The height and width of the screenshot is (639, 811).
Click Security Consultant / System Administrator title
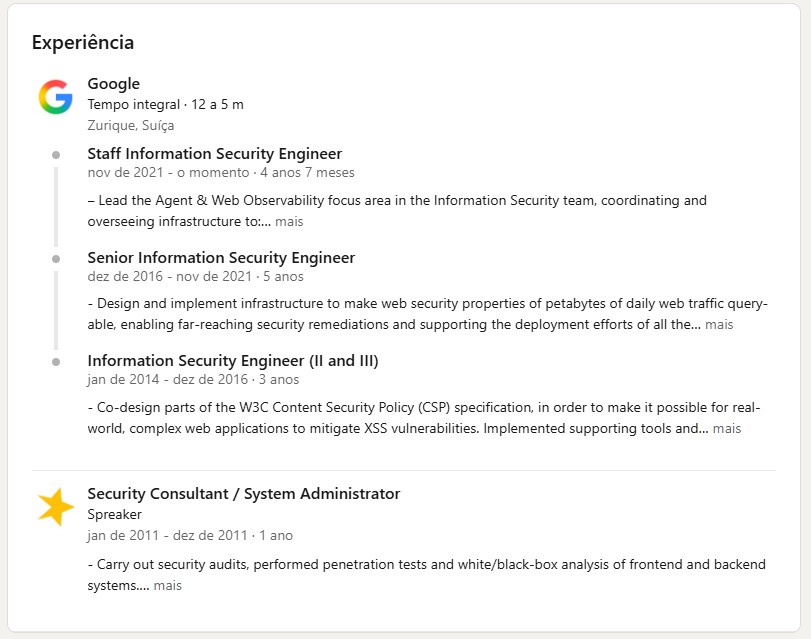[244, 494]
